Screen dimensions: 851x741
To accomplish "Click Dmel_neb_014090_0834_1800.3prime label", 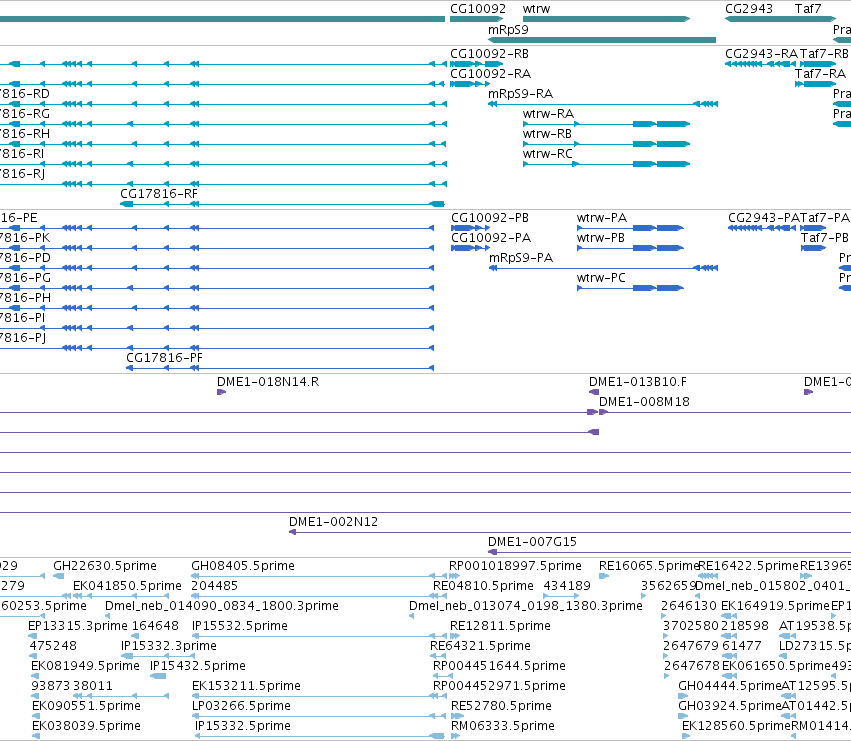I will [221, 606].
